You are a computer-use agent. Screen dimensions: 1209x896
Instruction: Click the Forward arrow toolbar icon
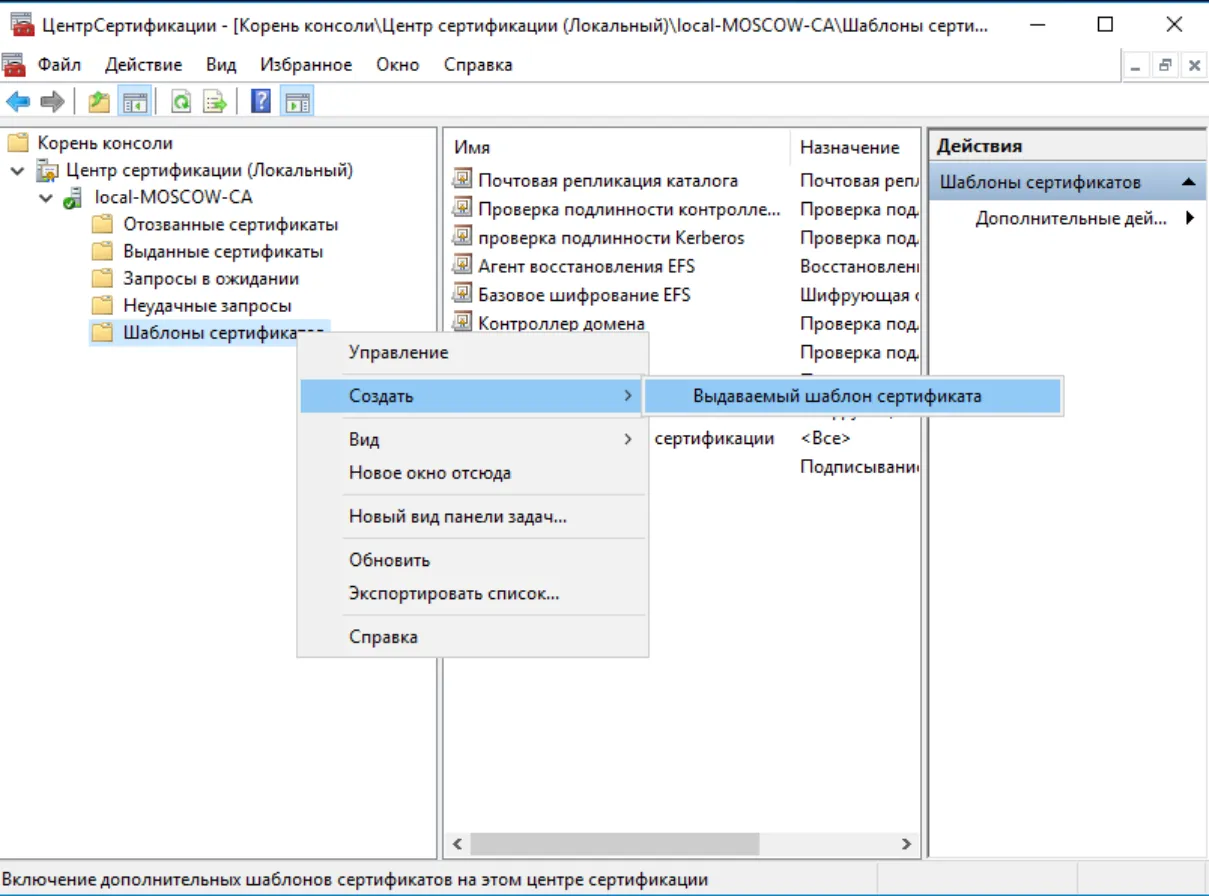pos(52,101)
